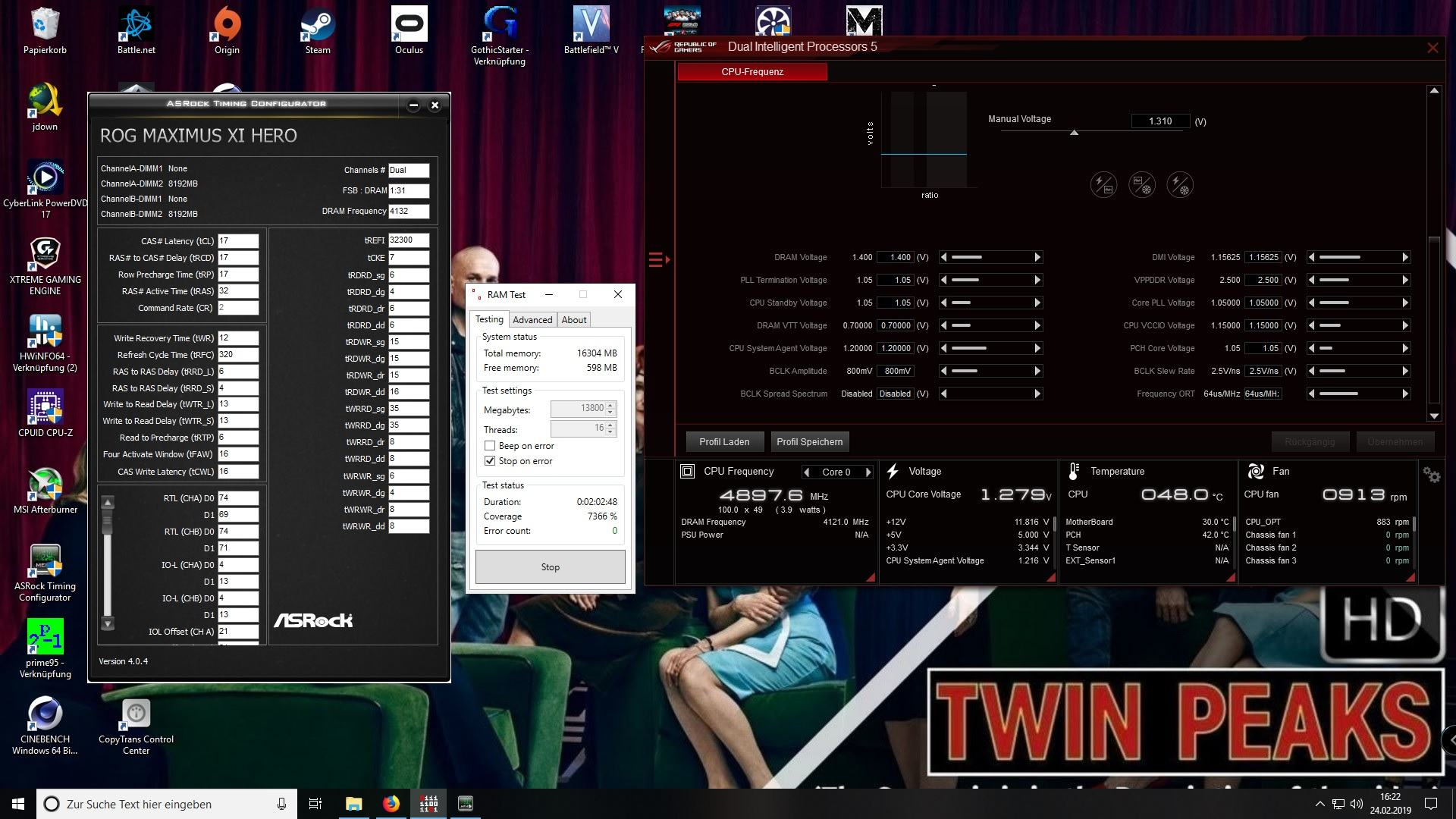Click the PCH Core Voltage slider bar
The width and height of the screenshot is (1456, 819).
click(x=1358, y=348)
